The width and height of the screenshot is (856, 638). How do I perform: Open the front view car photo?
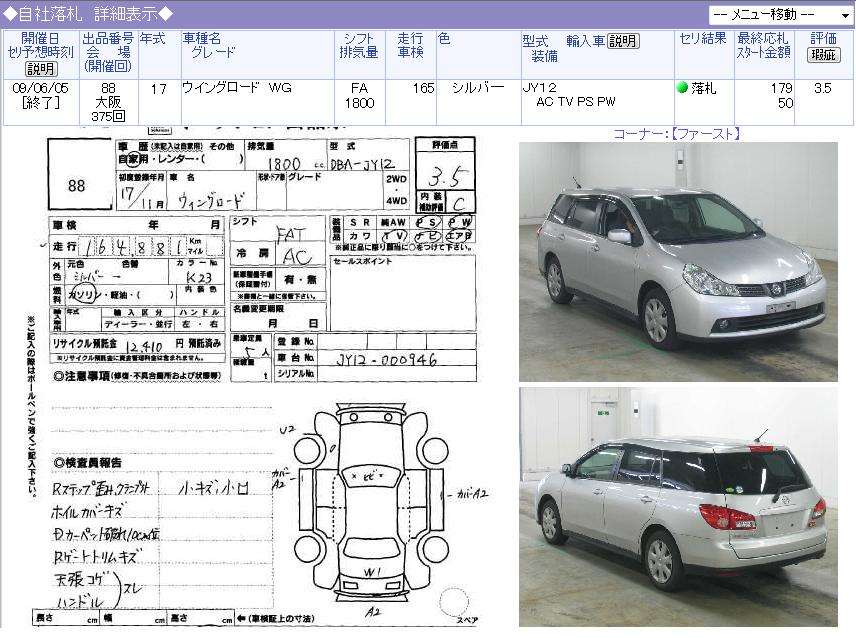coord(678,262)
